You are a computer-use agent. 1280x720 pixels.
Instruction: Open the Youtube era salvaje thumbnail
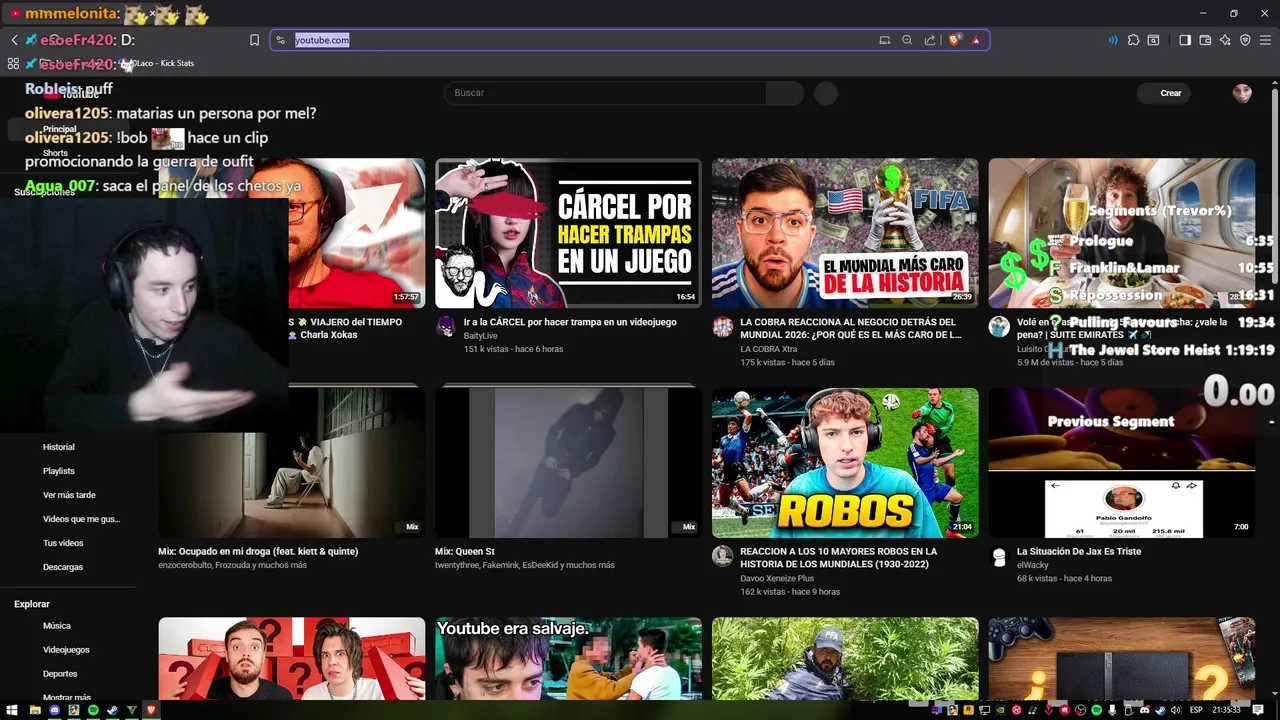tap(568, 658)
